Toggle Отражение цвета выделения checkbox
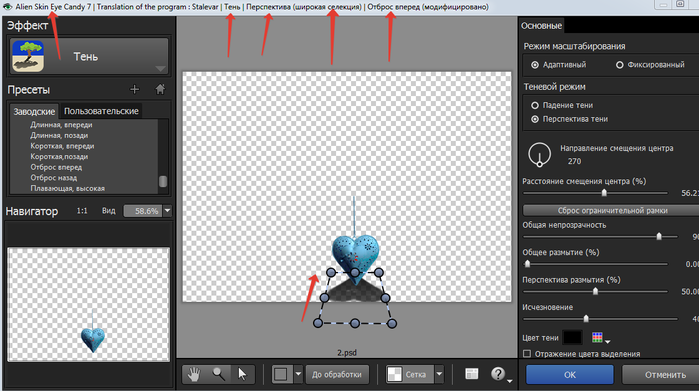This screenshot has height=391, width=699. pos(527,354)
